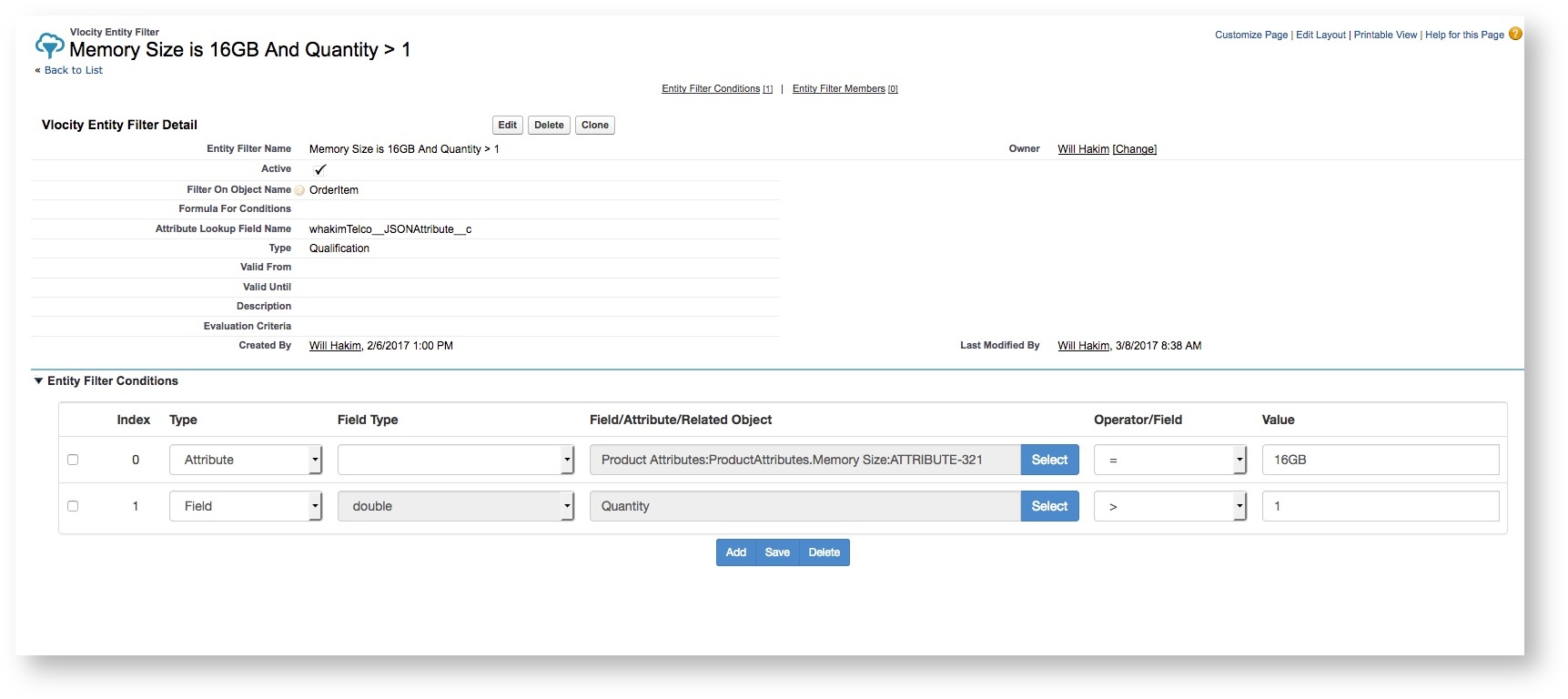Click the Value field containing 1
The width and height of the screenshot is (1568, 699).
coord(1381,506)
